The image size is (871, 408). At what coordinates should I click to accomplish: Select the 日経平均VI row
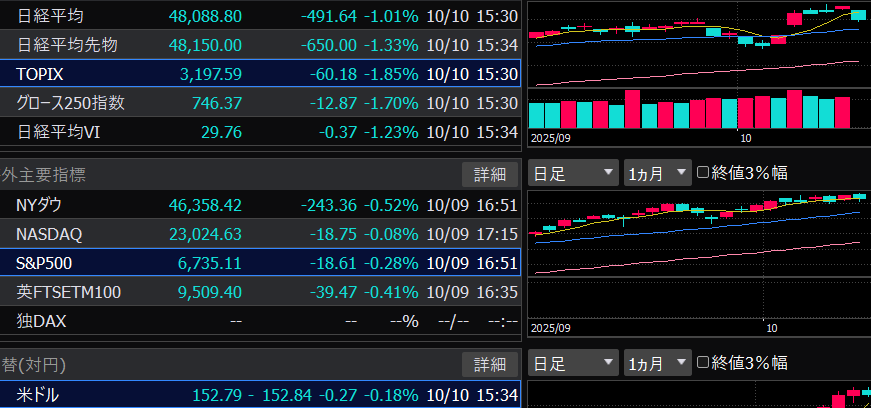coord(260,131)
